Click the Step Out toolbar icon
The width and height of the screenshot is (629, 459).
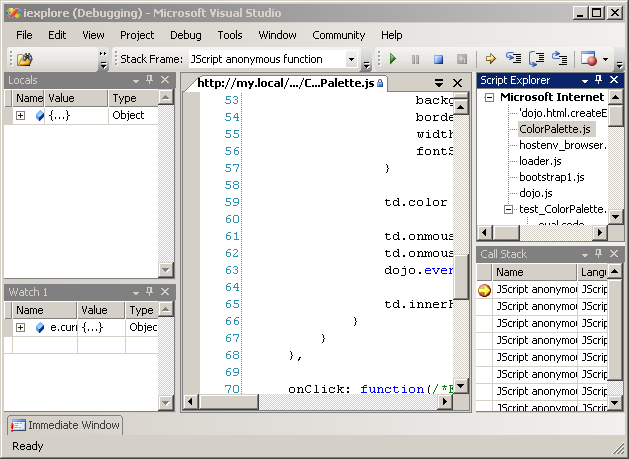(559, 59)
